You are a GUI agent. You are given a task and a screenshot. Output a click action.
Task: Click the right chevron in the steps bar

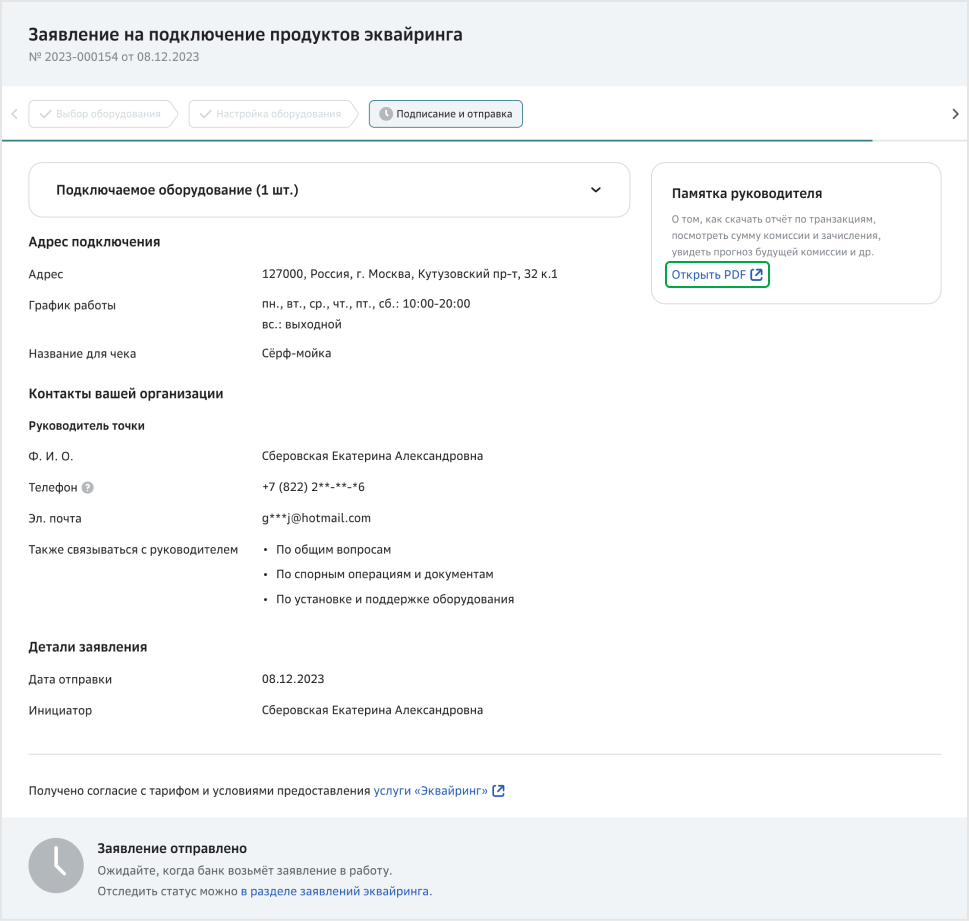click(x=955, y=113)
